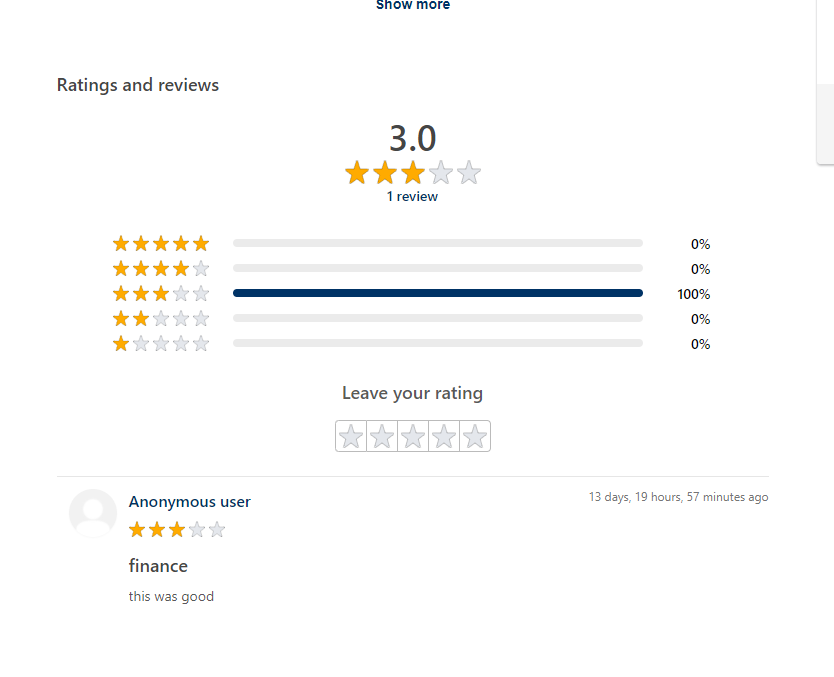Select the 2-star rating row stars

pos(161,319)
